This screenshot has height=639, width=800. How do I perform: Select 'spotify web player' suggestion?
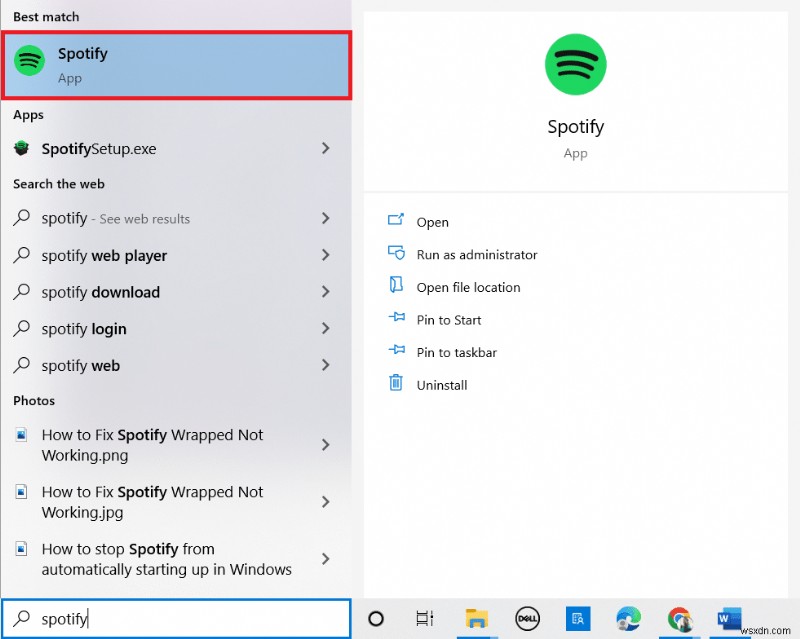point(104,255)
